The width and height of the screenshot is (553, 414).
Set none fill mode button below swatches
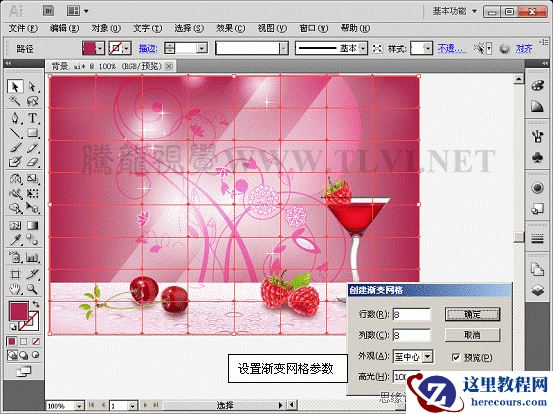tap(36, 341)
